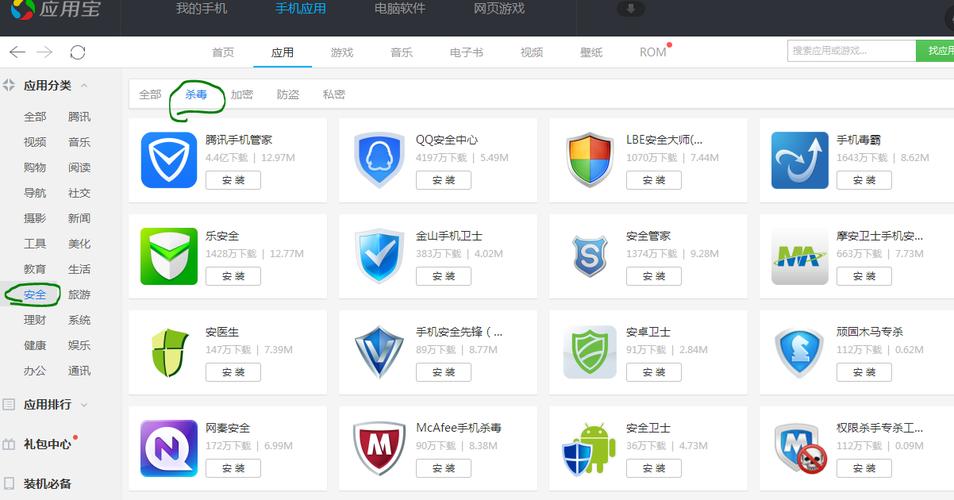Open the 安全管家 S shield icon
The image size is (954, 500).
pyautogui.click(x=590, y=256)
